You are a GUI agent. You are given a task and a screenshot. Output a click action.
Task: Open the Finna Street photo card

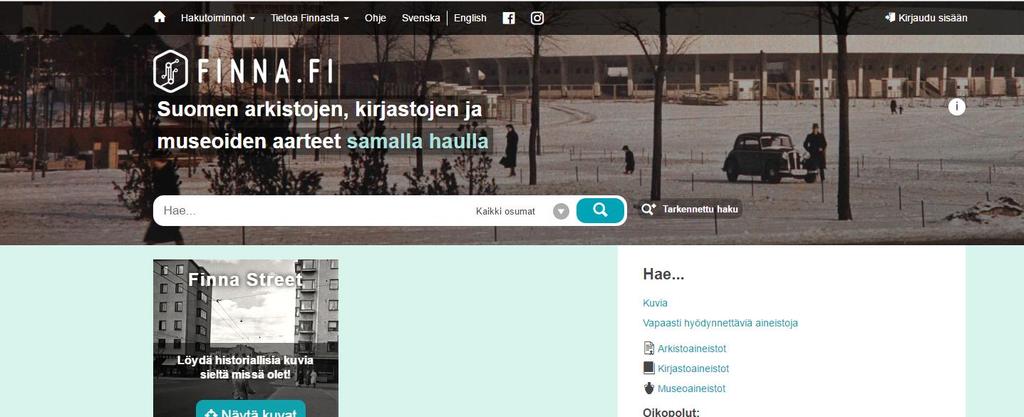click(x=246, y=338)
